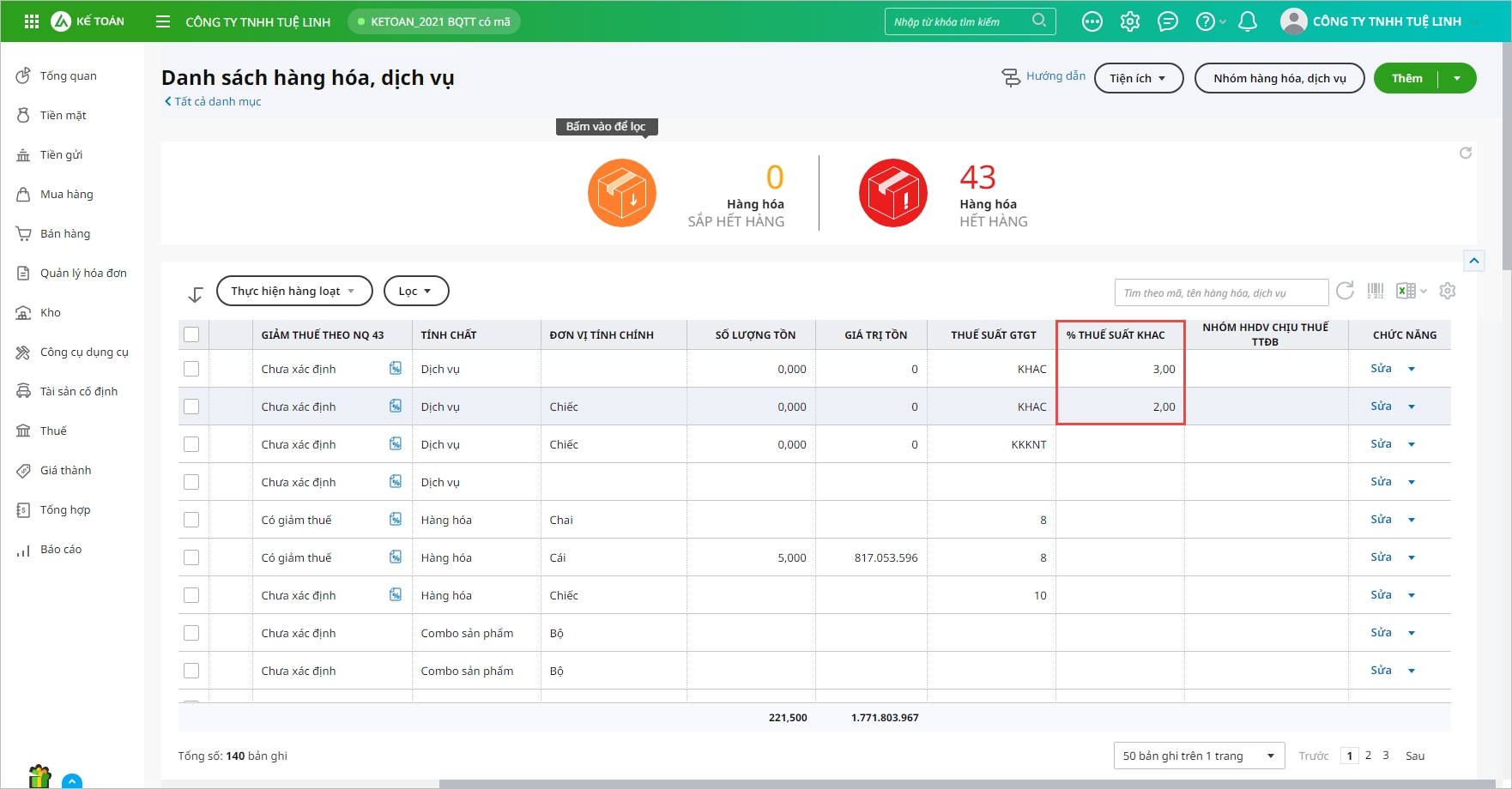Click the item search field above the table
The image size is (1512, 789).
pos(1220,292)
